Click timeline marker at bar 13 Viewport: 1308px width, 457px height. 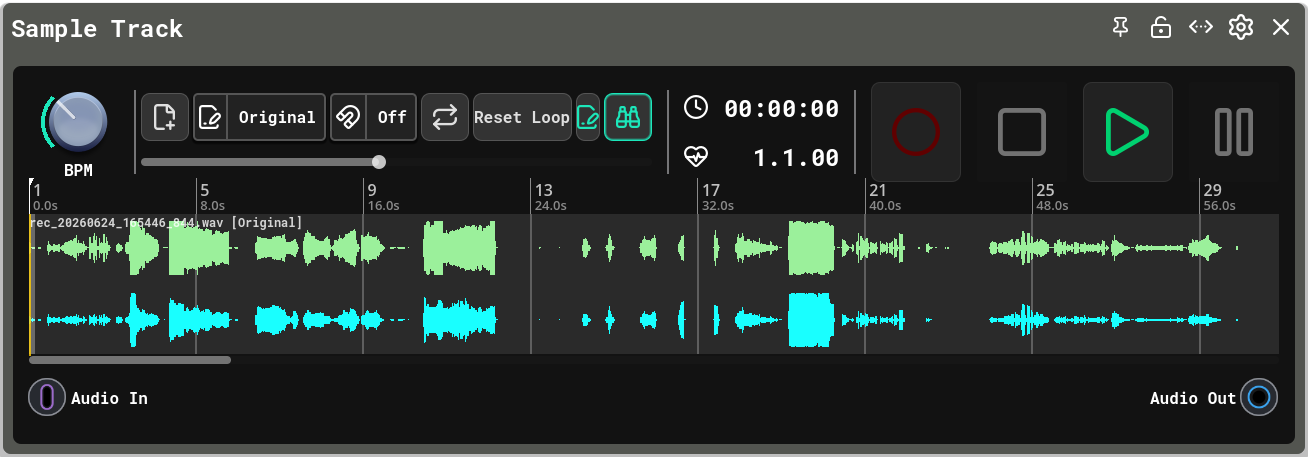[x=543, y=190]
